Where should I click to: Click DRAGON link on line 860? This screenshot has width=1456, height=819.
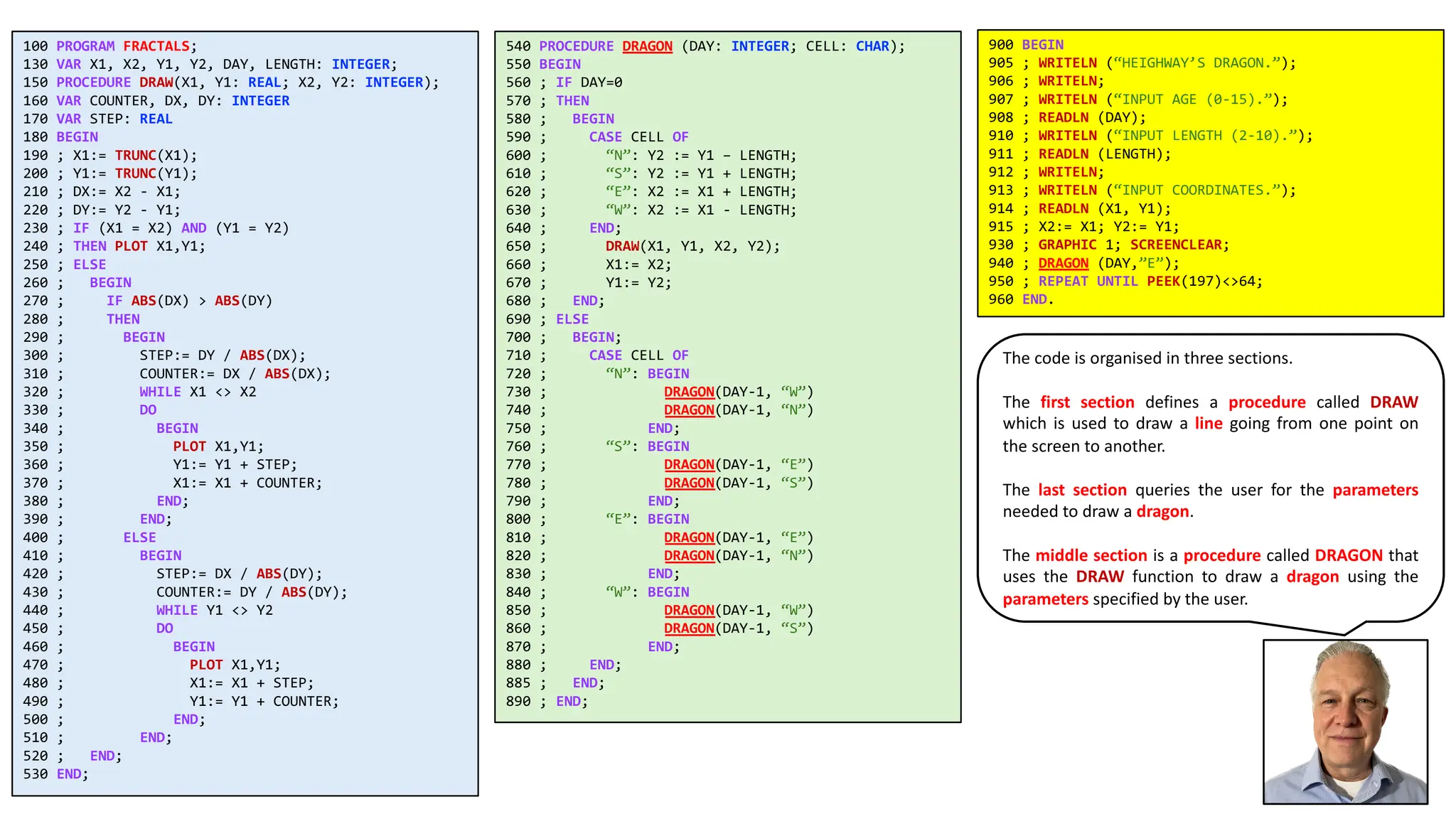tap(689, 628)
